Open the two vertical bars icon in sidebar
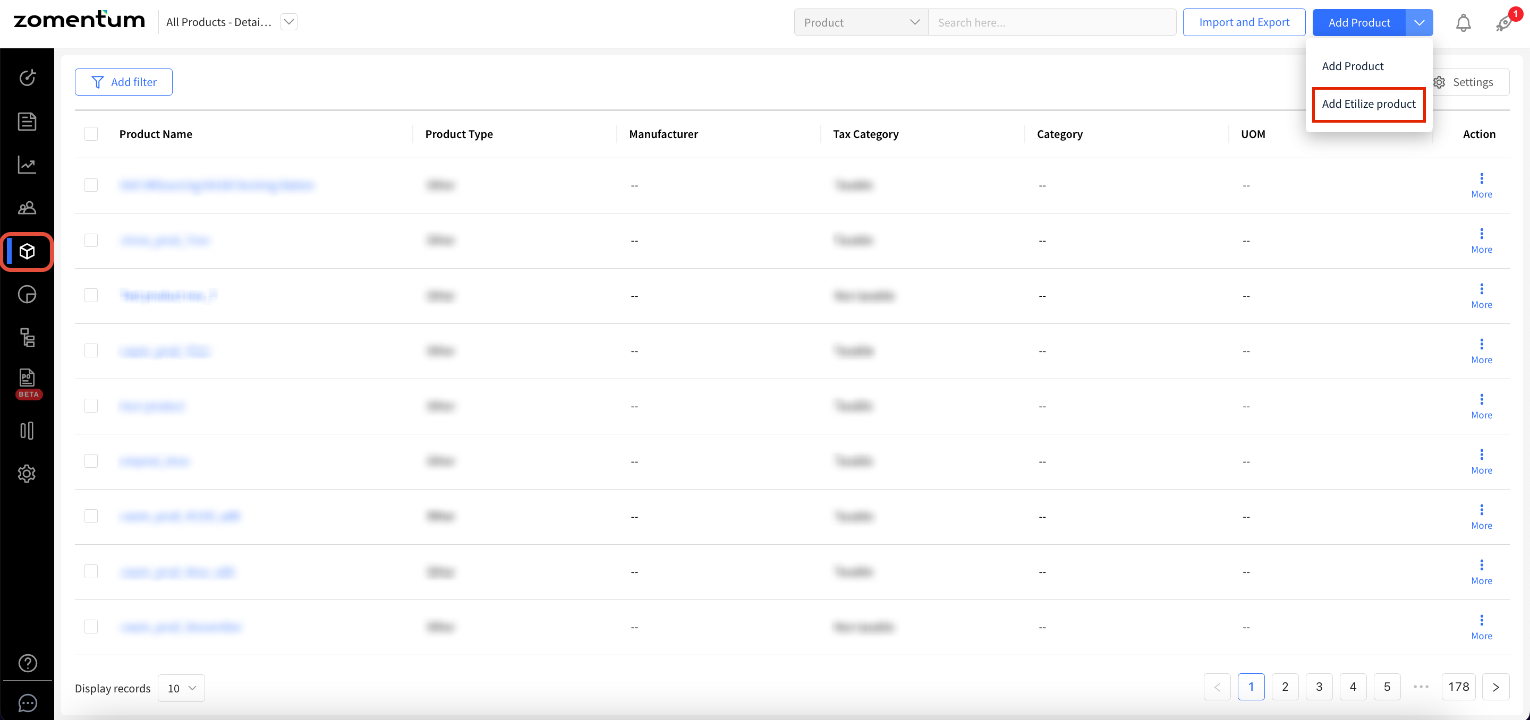The image size is (1530, 720). 27,430
